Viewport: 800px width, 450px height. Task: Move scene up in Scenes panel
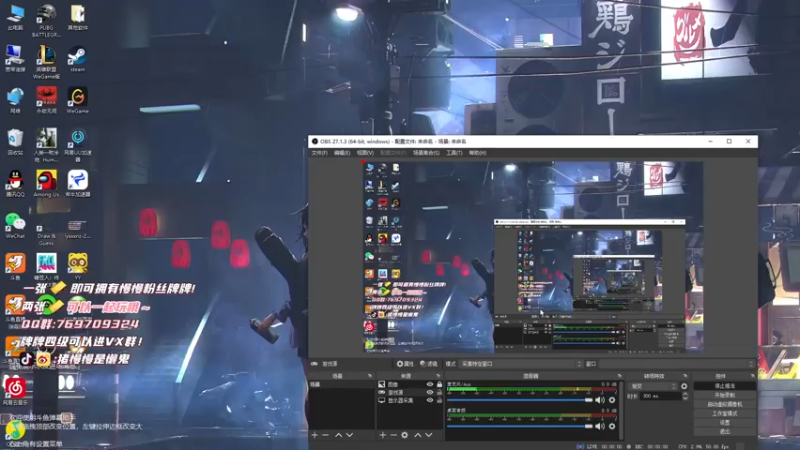tap(338, 435)
